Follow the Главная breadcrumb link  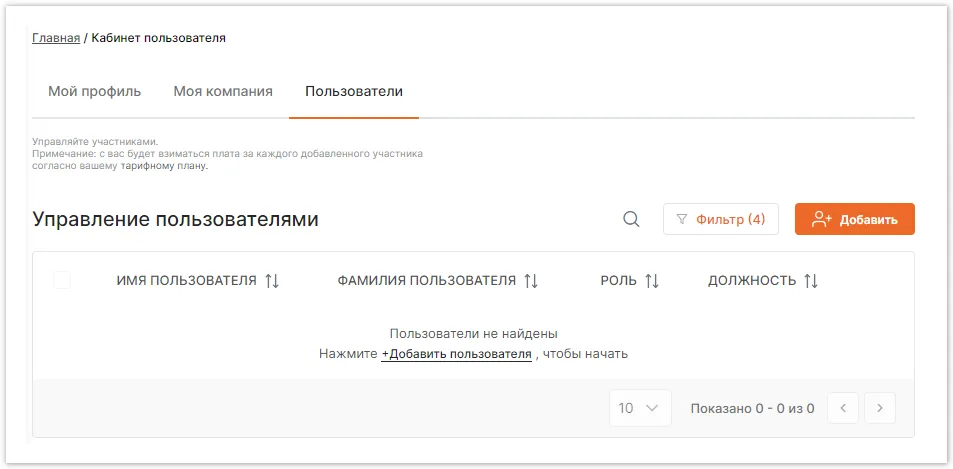(x=56, y=38)
